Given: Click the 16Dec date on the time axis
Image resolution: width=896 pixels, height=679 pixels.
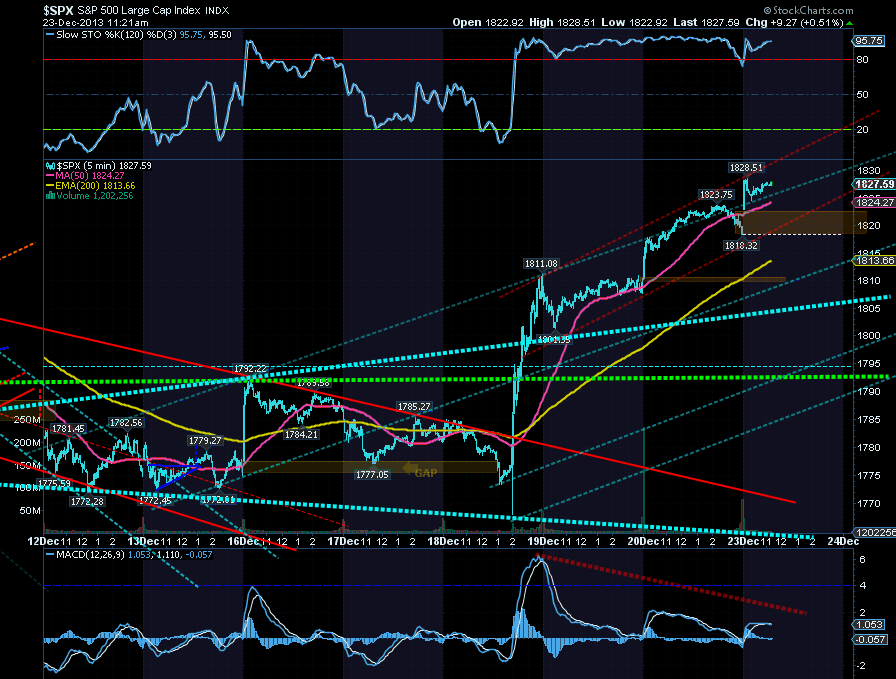Looking at the screenshot, I should [243, 541].
